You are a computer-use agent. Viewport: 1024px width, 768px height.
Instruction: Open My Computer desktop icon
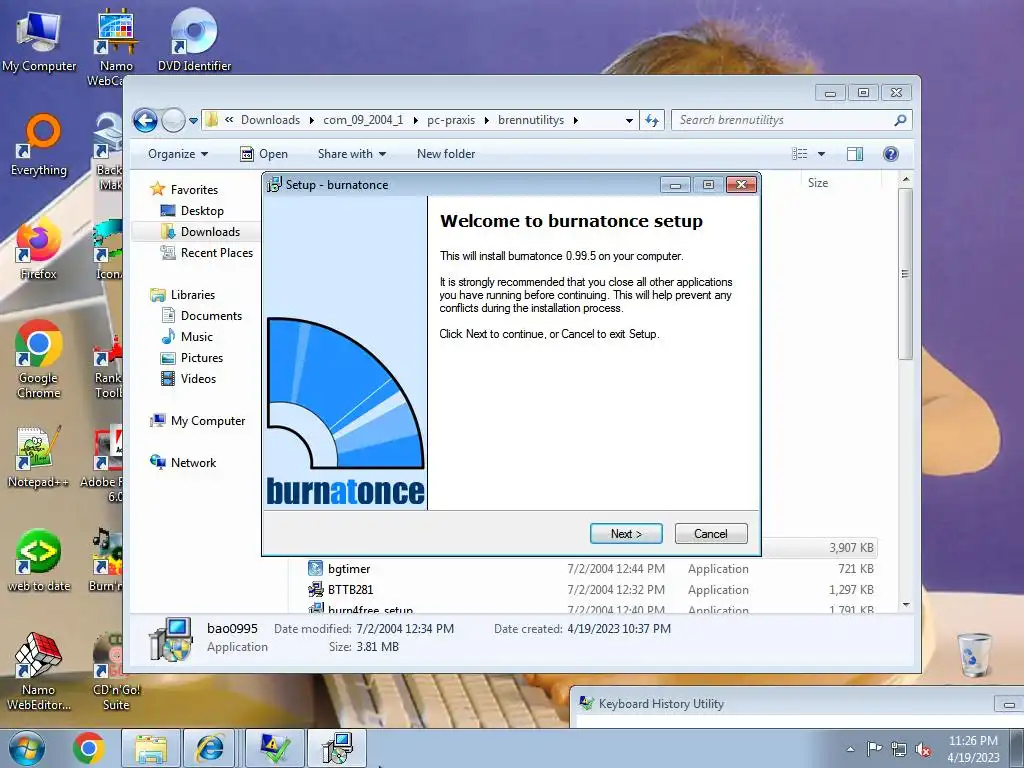(39, 42)
